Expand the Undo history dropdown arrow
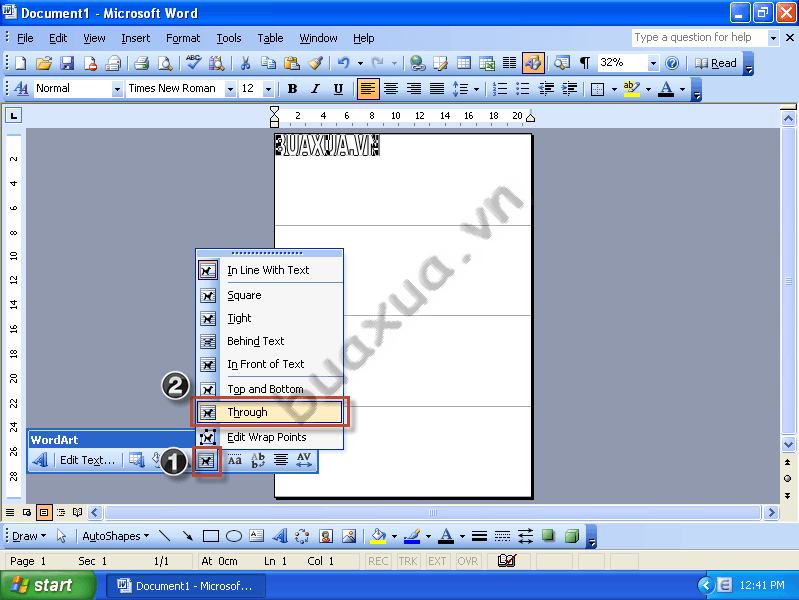Screen dimensions: 799x600 (x=360, y=63)
